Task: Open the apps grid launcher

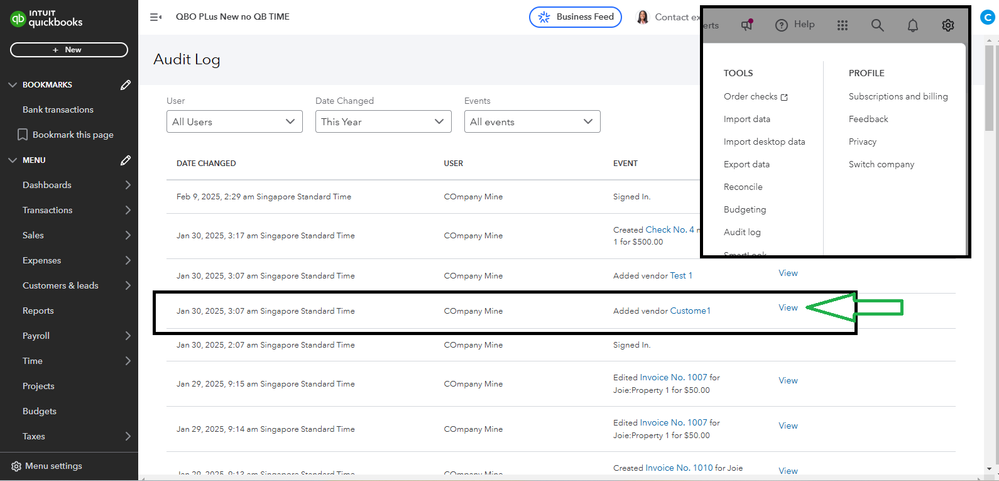Action: tap(842, 25)
